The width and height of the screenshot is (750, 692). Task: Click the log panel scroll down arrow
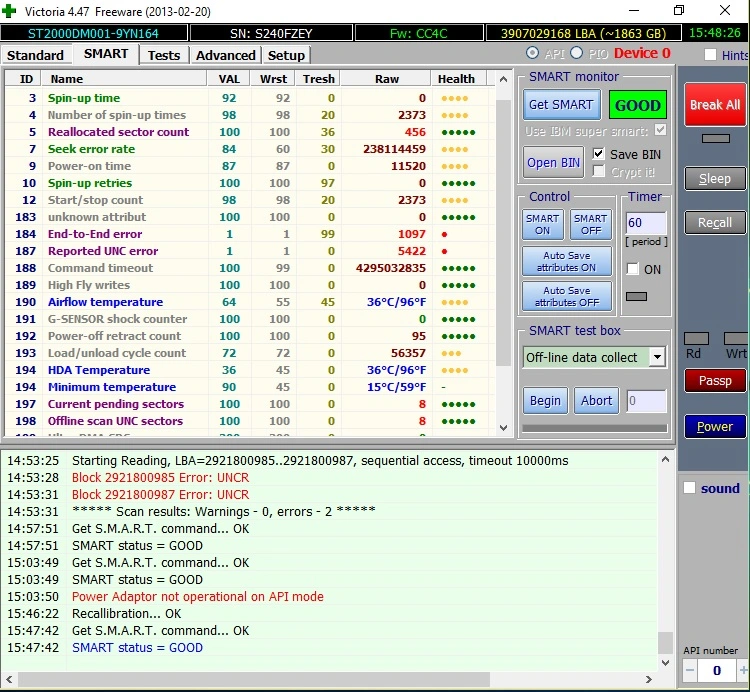pyautogui.click(x=665, y=662)
